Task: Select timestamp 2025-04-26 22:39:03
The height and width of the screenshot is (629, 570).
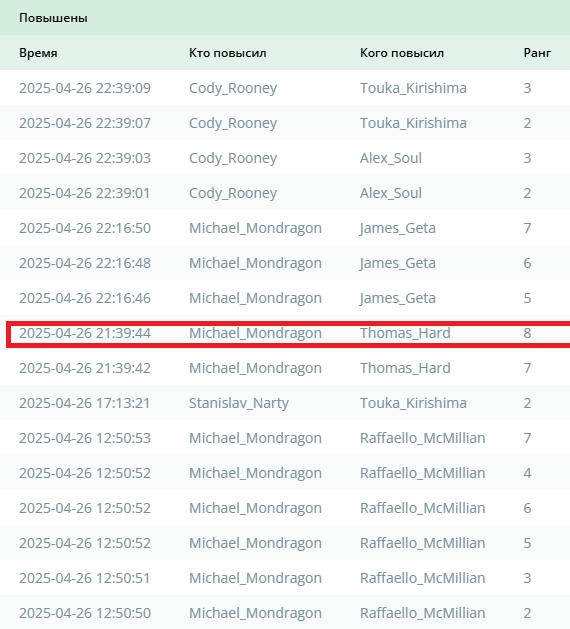Action: [x=85, y=158]
